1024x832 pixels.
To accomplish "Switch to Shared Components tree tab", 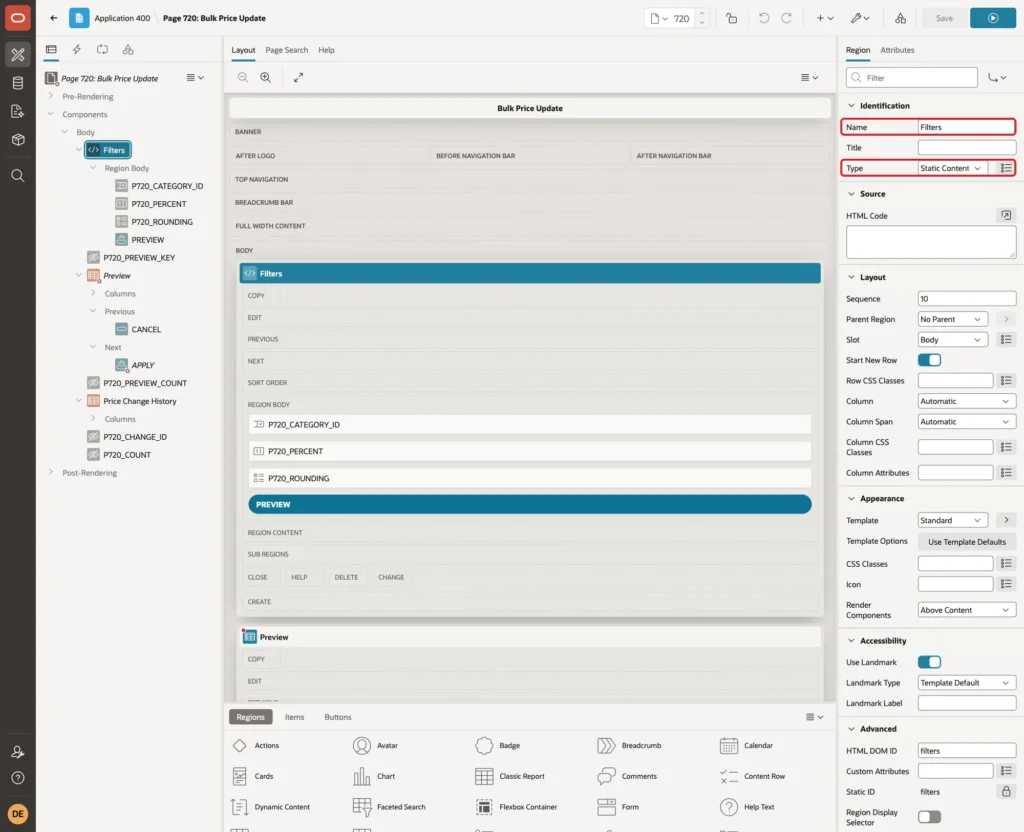I will pos(128,50).
